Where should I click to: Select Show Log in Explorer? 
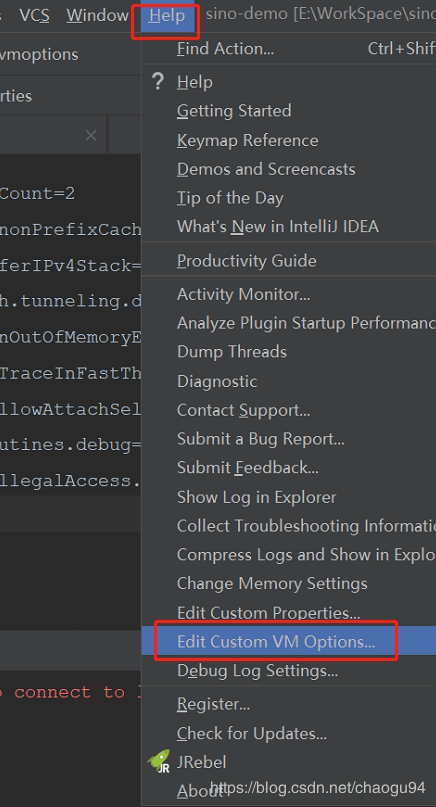point(289,497)
